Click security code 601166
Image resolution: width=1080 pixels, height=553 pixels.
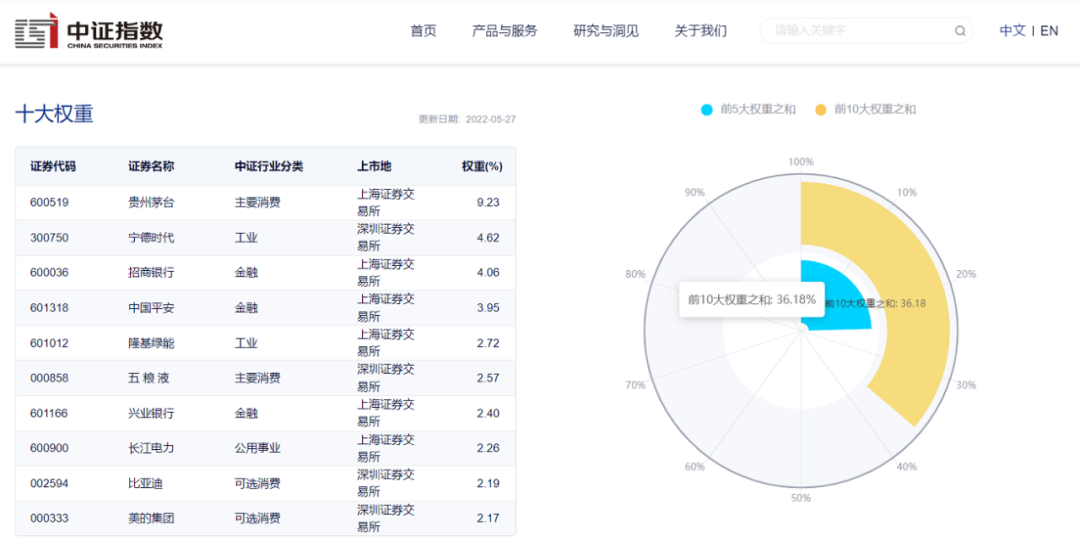[x=50, y=413]
